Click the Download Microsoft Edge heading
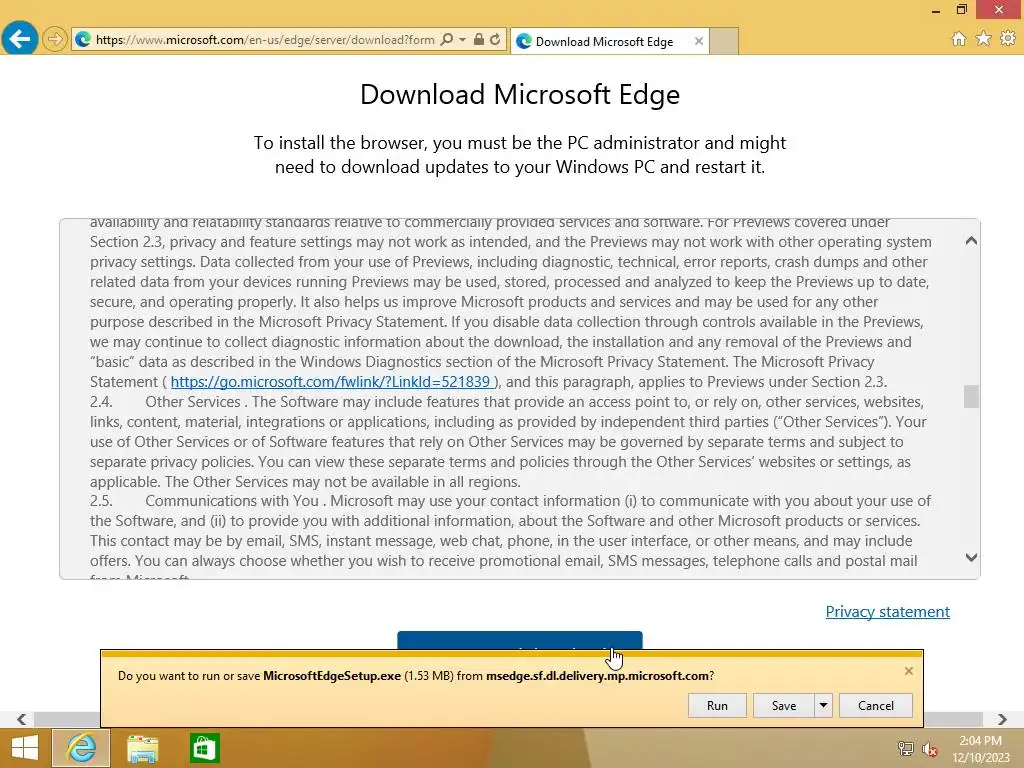 tap(520, 95)
